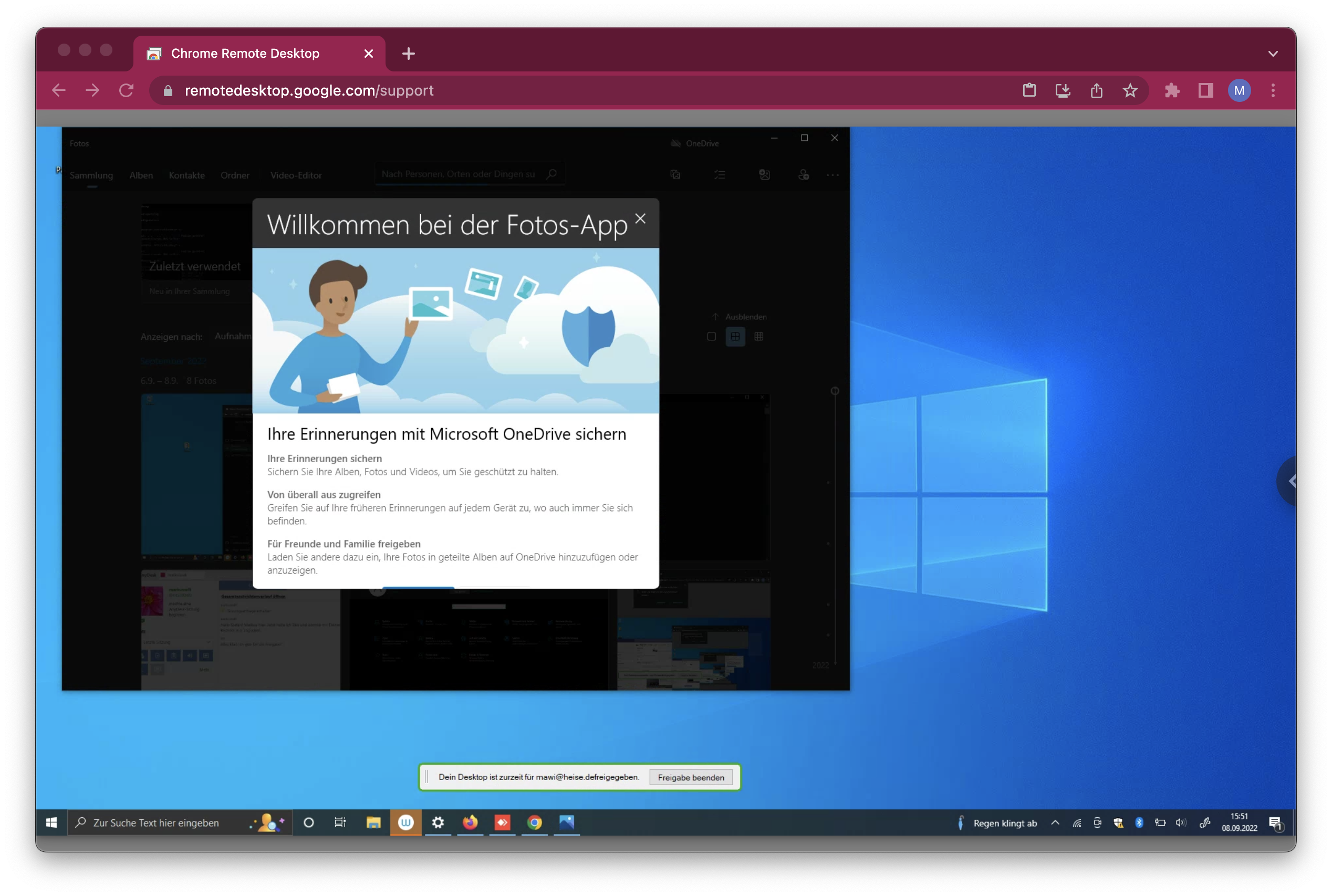Switch to the Alben tab
This screenshot has width=1332, height=896.
click(x=141, y=175)
